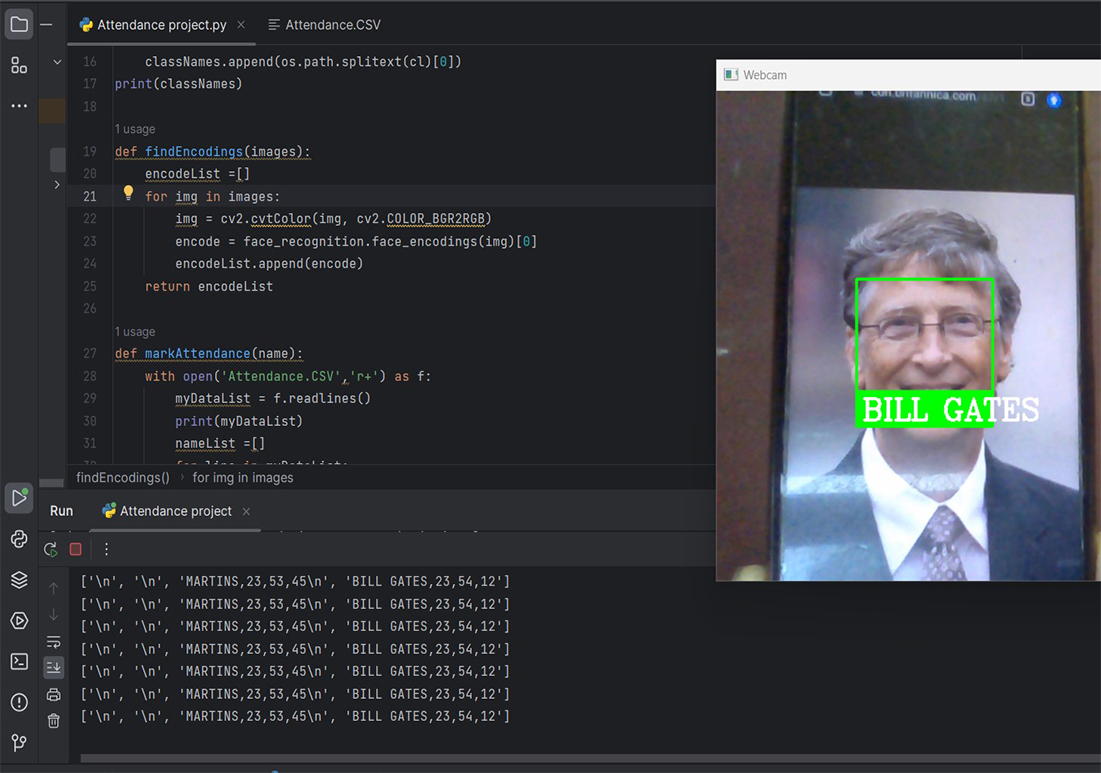Screen dimensions: 1101x773
Task: Open the Structure tool window icon
Action: pyautogui.click(x=19, y=65)
